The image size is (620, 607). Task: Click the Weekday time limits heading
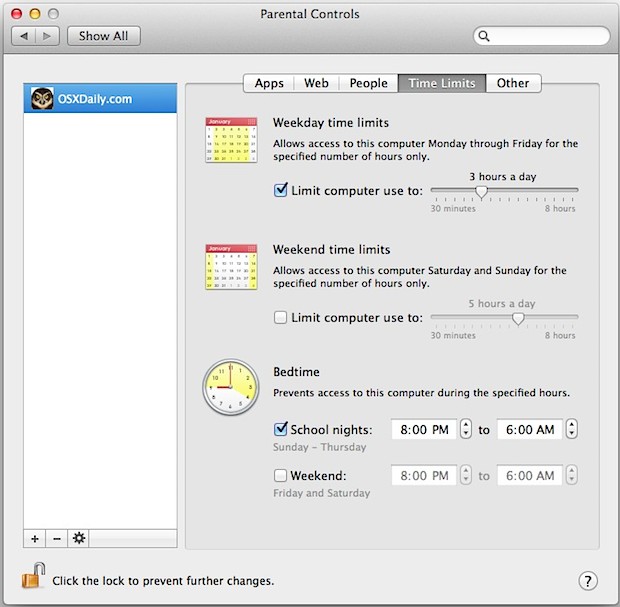click(331, 123)
